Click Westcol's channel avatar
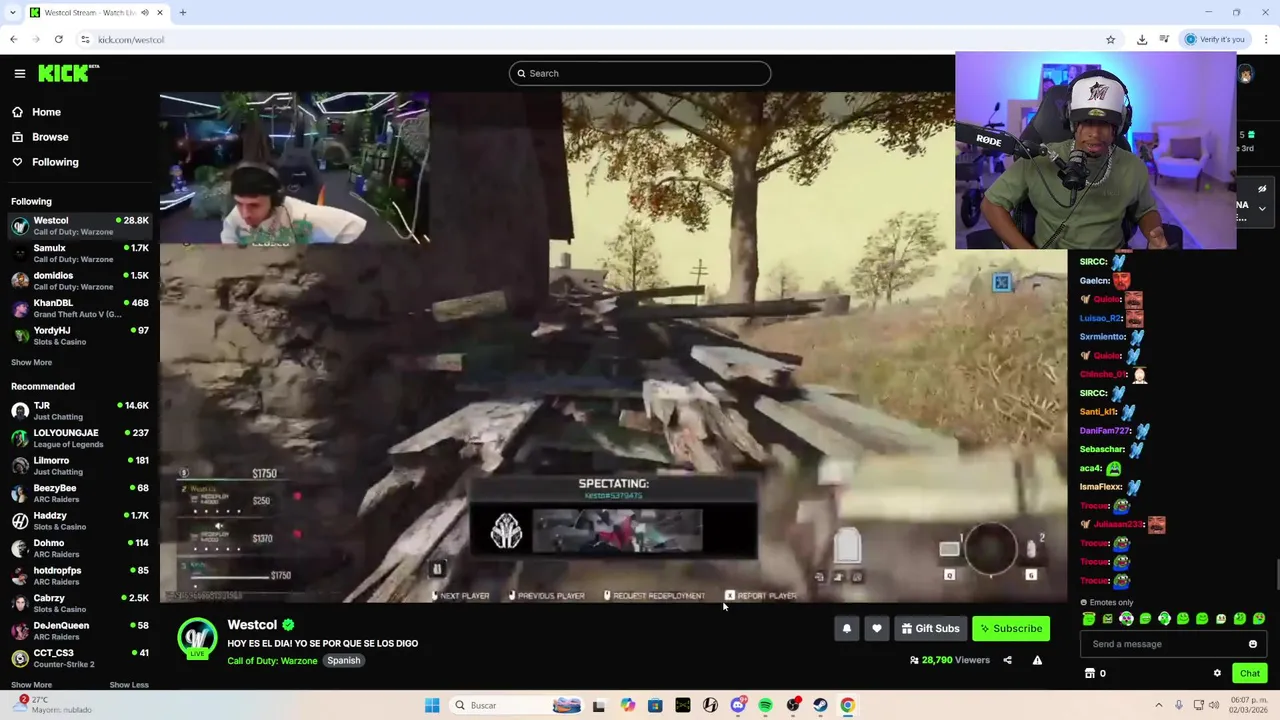The width and height of the screenshot is (1280, 720). pyautogui.click(x=197, y=638)
